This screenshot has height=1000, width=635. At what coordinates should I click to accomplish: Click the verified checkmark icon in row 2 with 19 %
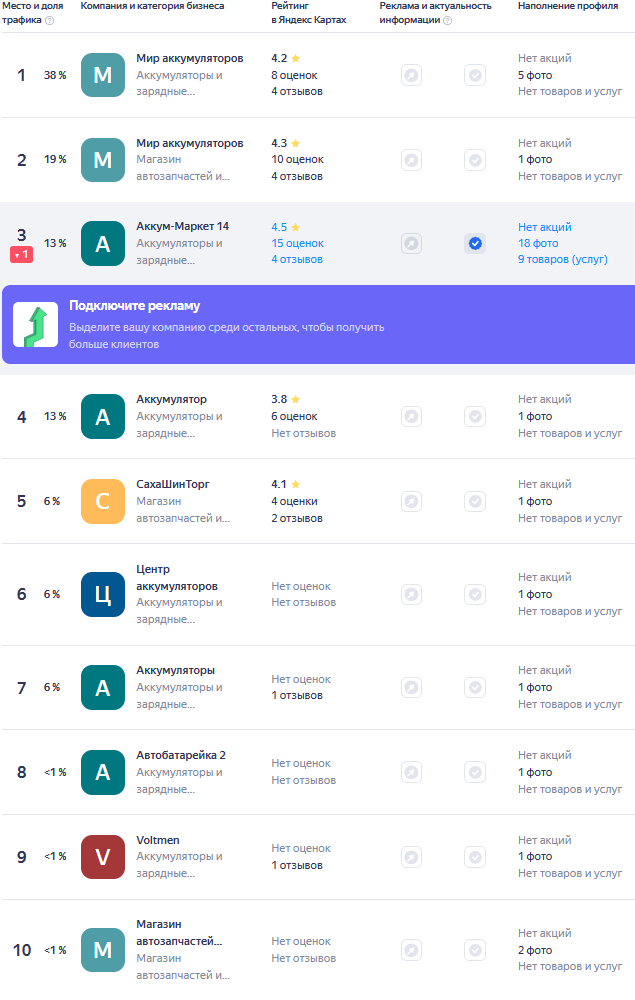coord(475,160)
